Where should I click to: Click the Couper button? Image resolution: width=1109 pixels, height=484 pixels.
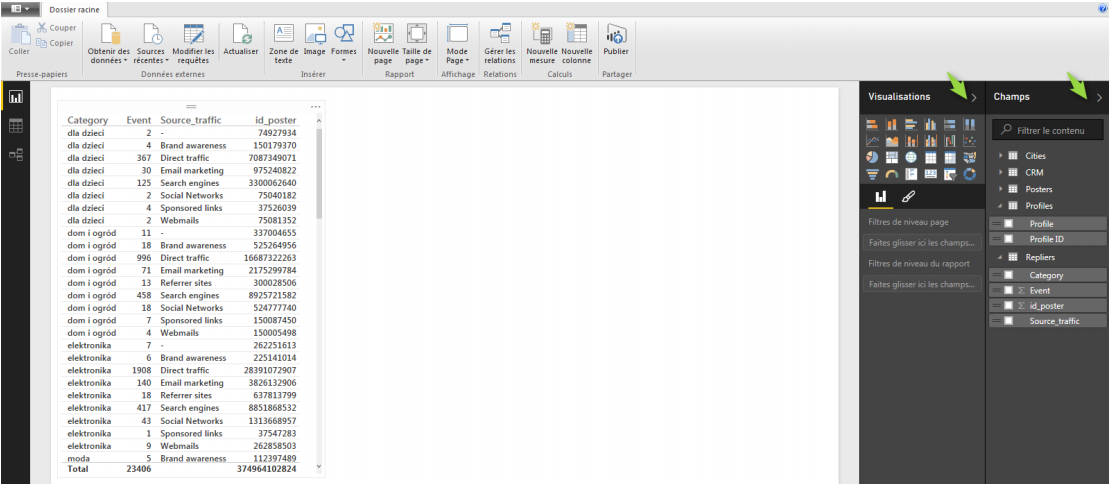coord(56,28)
